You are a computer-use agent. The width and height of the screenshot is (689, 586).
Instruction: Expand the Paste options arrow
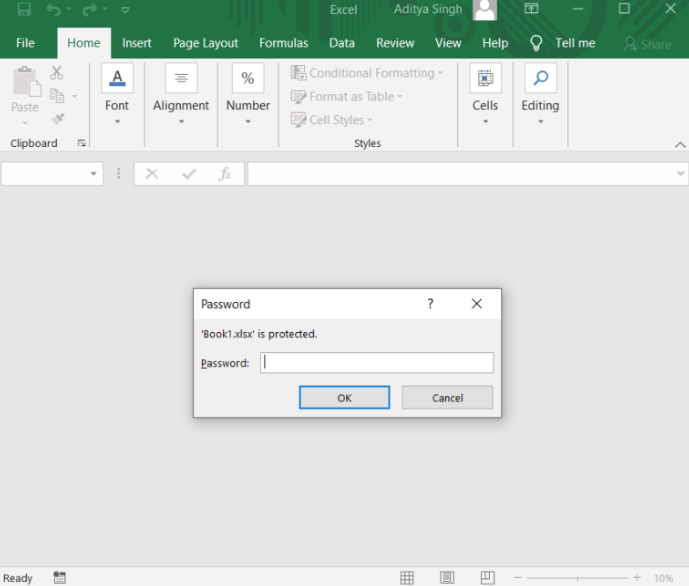[x=25, y=123]
